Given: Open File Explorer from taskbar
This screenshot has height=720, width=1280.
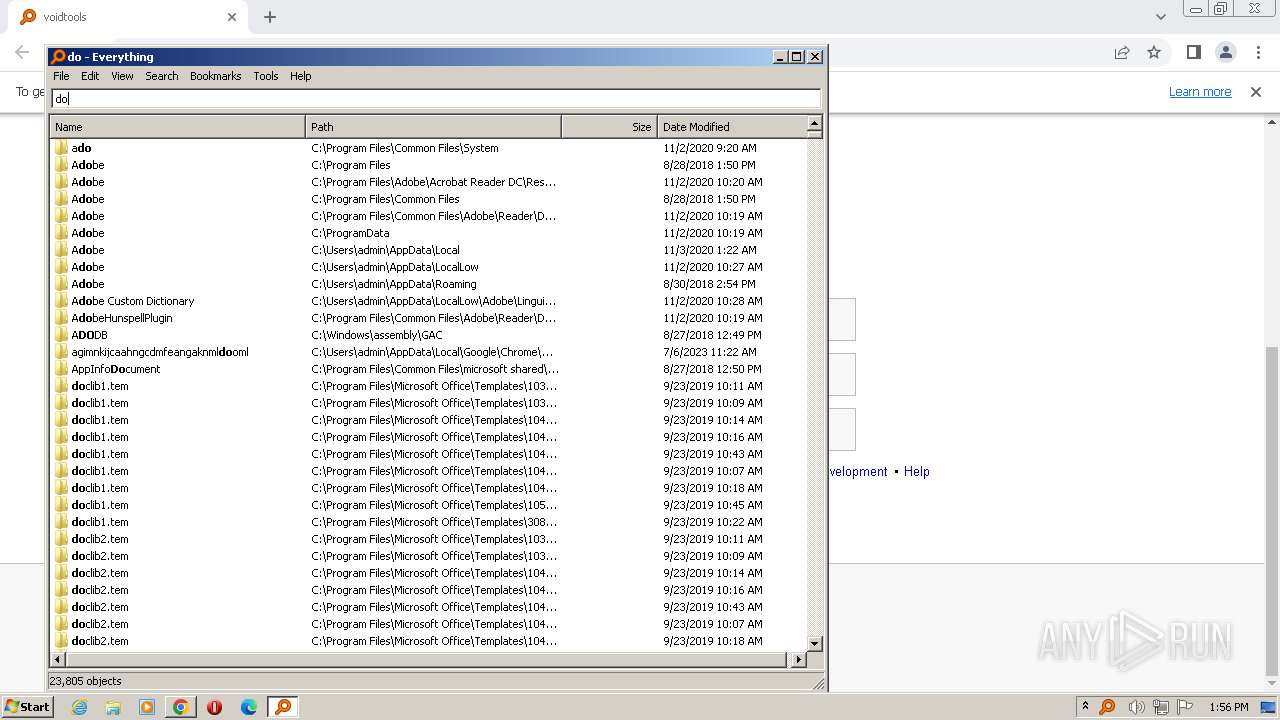Looking at the screenshot, I should point(113,707).
